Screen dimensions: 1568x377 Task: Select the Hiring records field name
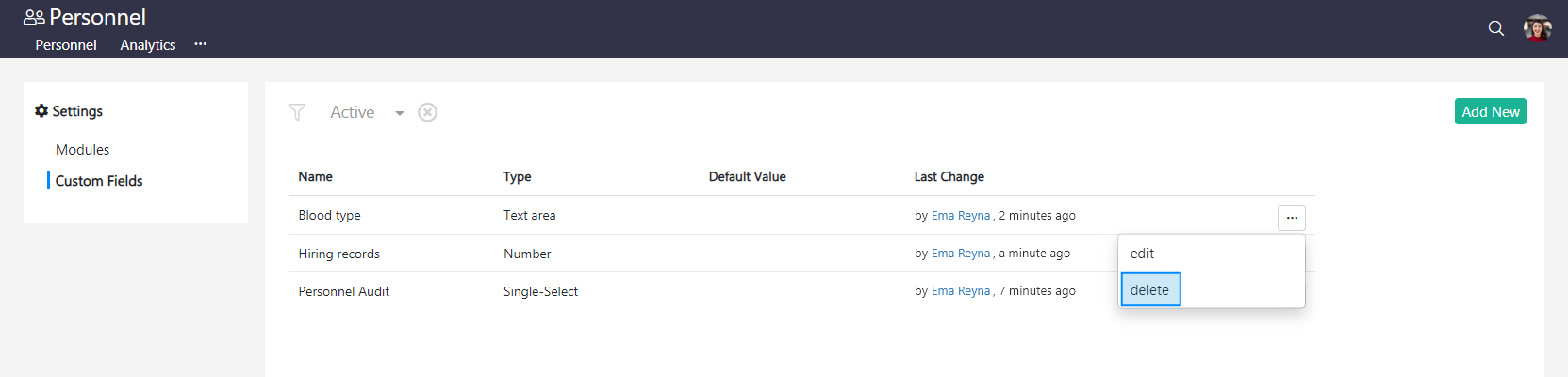338,254
